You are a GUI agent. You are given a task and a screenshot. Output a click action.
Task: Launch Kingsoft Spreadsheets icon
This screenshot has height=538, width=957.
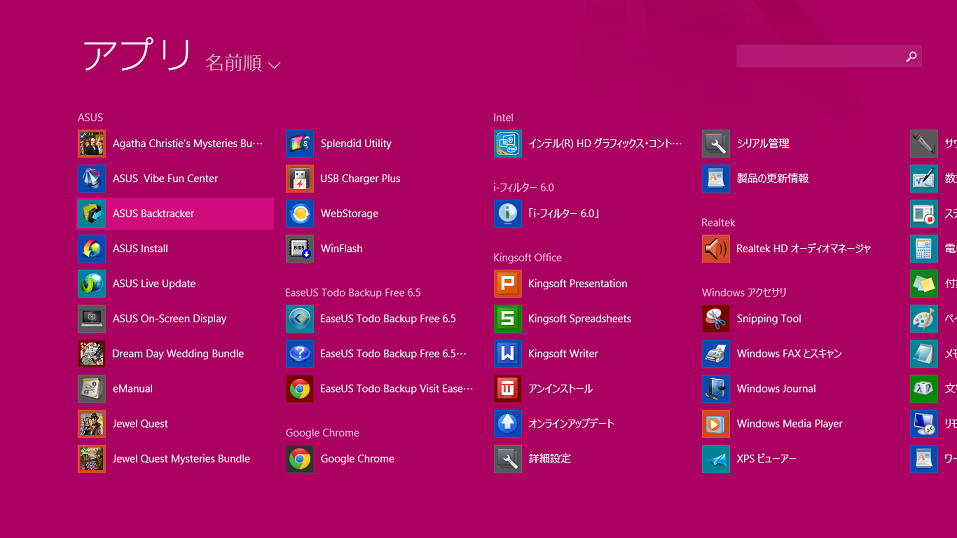tap(508, 319)
